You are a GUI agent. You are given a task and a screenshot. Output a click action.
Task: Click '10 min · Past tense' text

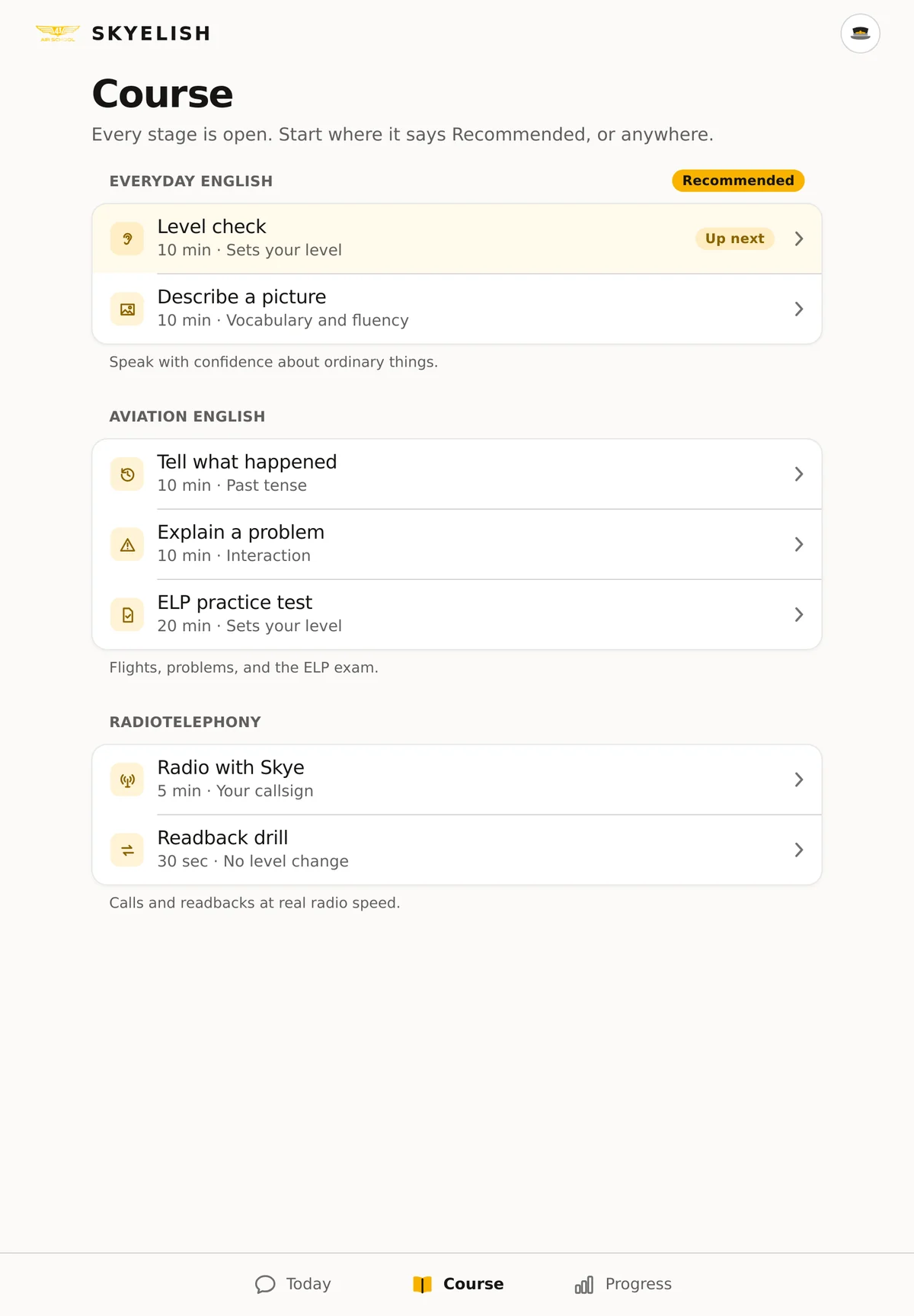pyautogui.click(x=232, y=485)
